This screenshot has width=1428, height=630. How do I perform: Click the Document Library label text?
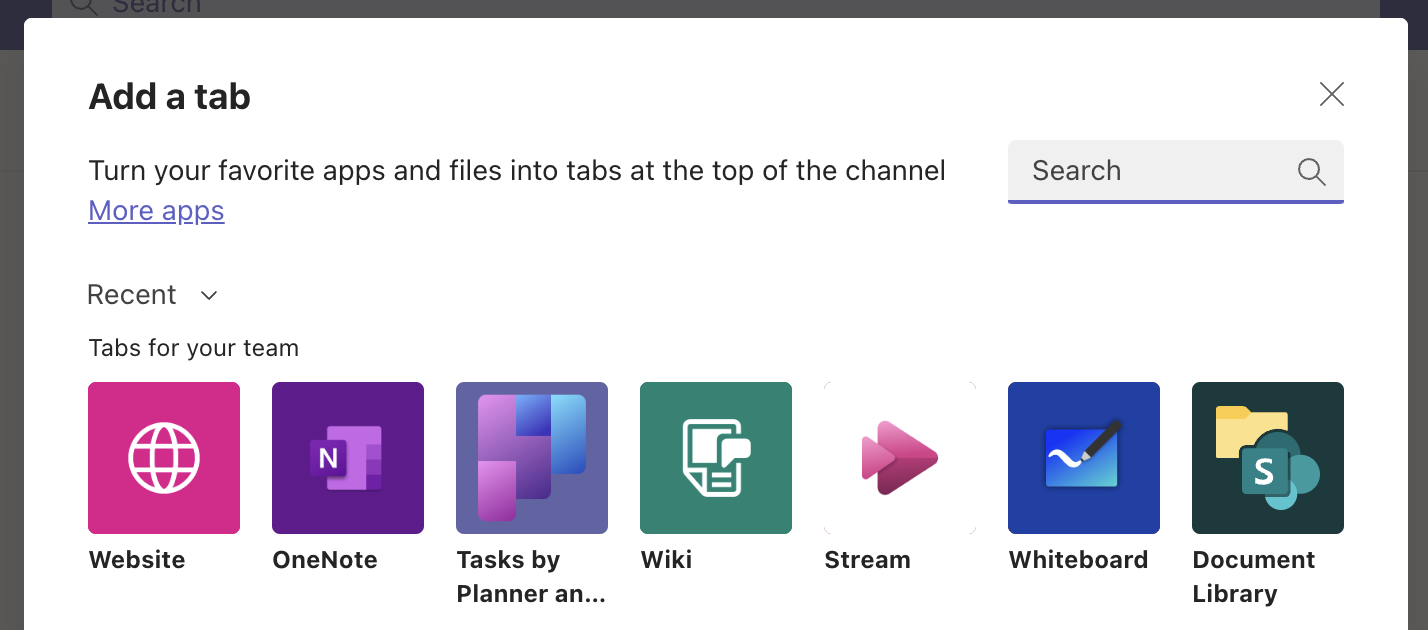(1254, 577)
